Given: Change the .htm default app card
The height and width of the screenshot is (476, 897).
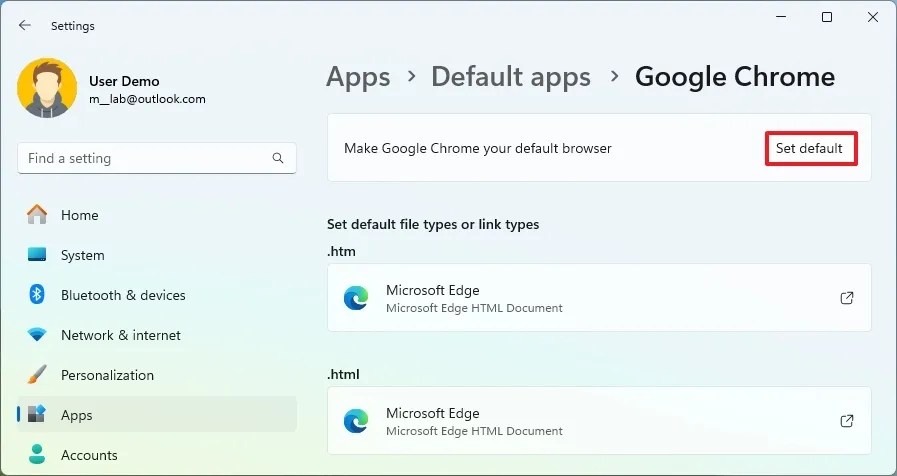Looking at the screenshot, I should tap(599, 298).
